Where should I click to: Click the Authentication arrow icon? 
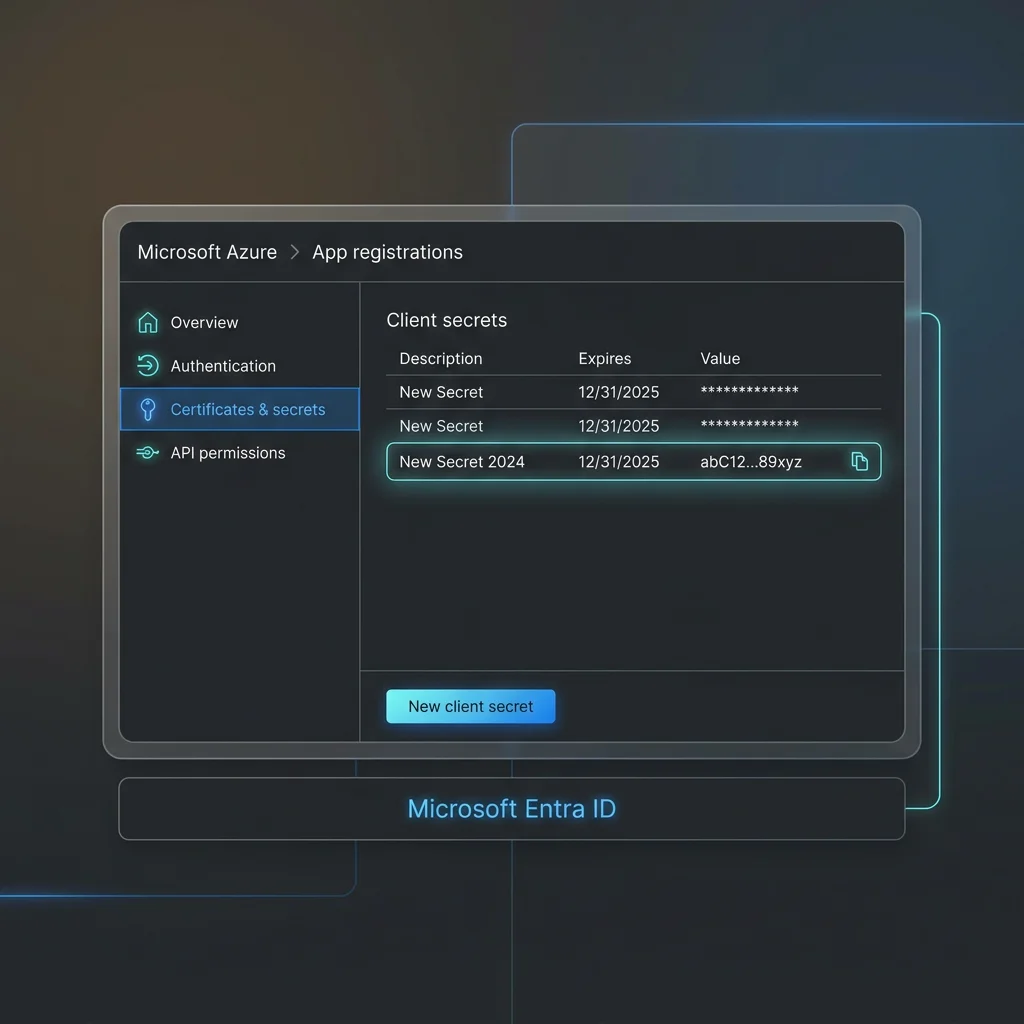[148, 366]
